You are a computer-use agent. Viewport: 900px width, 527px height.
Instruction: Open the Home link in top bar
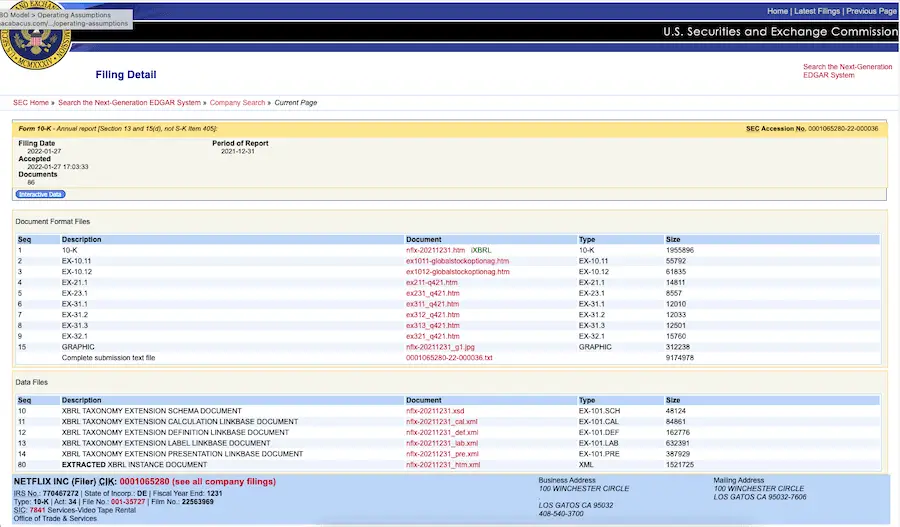(x=777, y=11)
